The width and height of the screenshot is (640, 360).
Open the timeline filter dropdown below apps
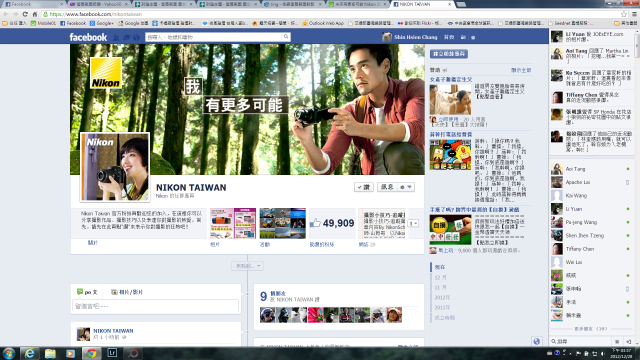coord(247,266)
